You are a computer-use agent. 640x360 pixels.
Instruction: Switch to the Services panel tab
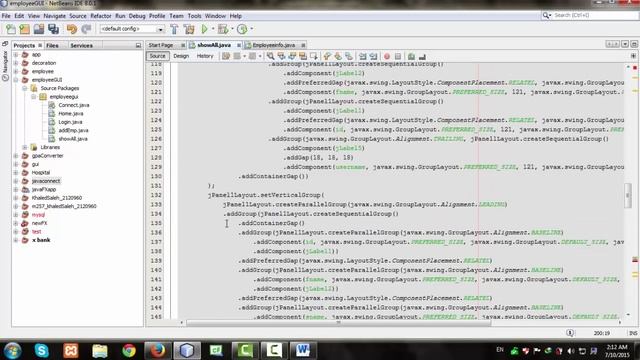pos(81,46)
